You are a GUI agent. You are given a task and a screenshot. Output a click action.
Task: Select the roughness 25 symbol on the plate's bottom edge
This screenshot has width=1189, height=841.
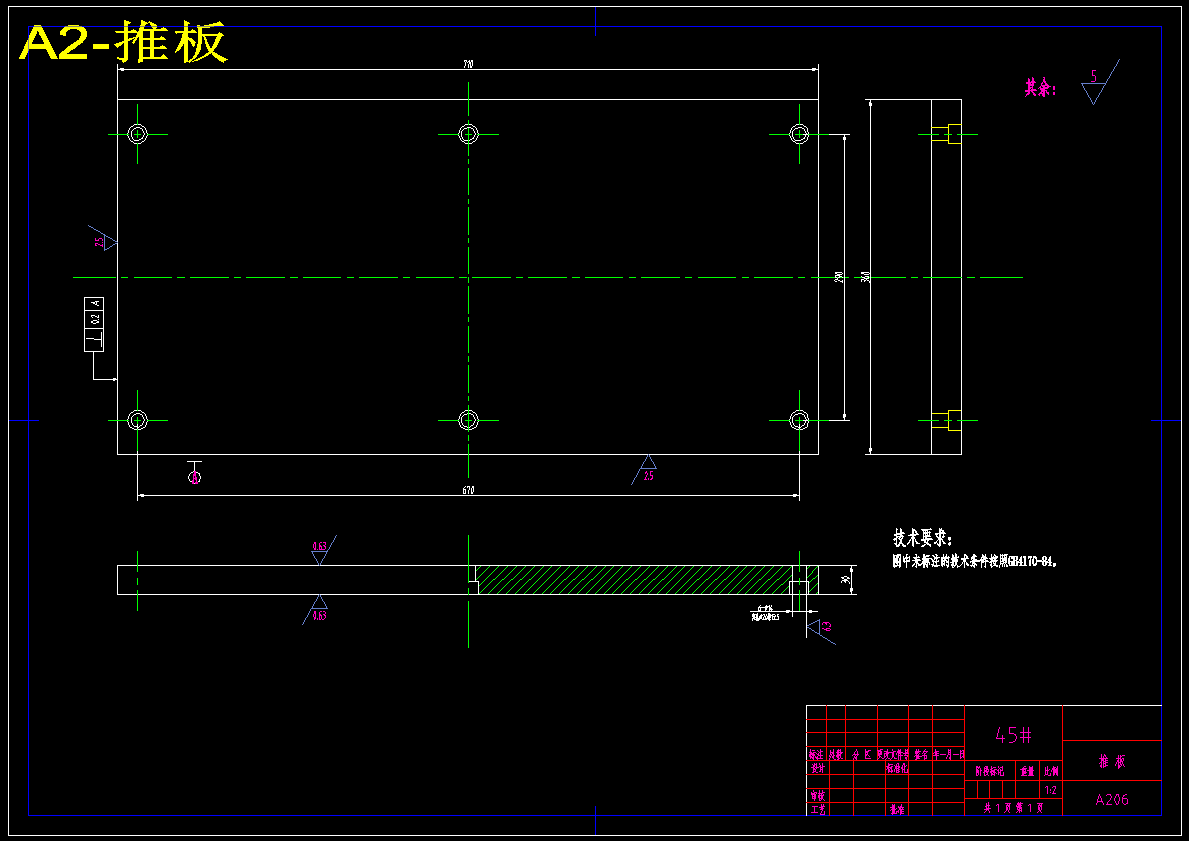point(645,469)
